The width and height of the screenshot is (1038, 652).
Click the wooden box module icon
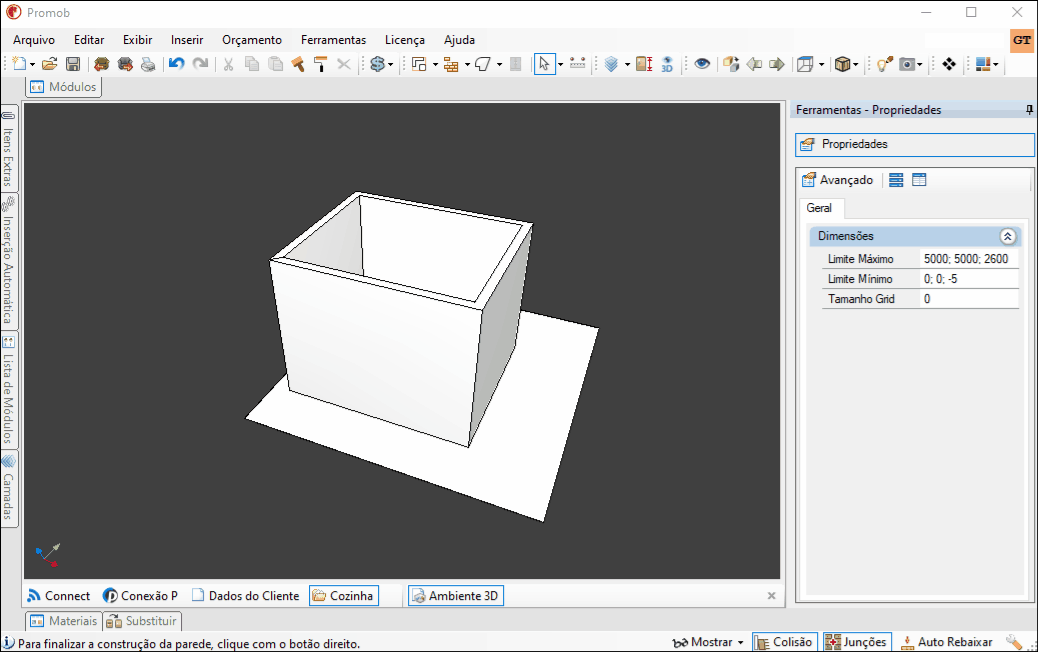point(842,64)
